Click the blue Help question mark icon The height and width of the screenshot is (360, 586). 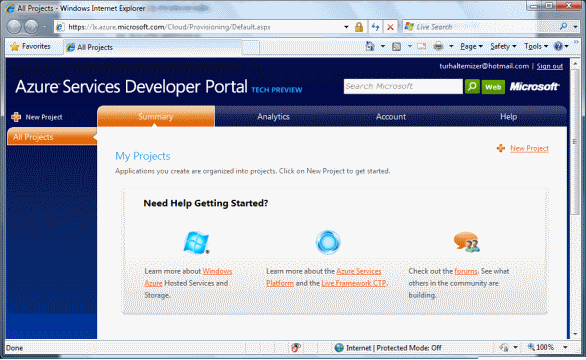click(558, 46)
